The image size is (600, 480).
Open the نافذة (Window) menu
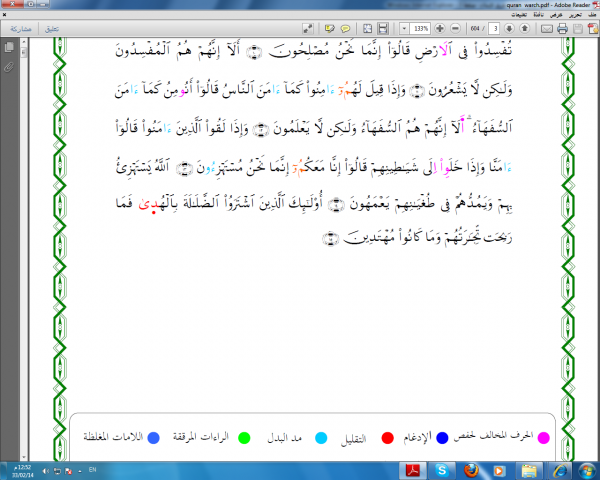coord(538,15)
